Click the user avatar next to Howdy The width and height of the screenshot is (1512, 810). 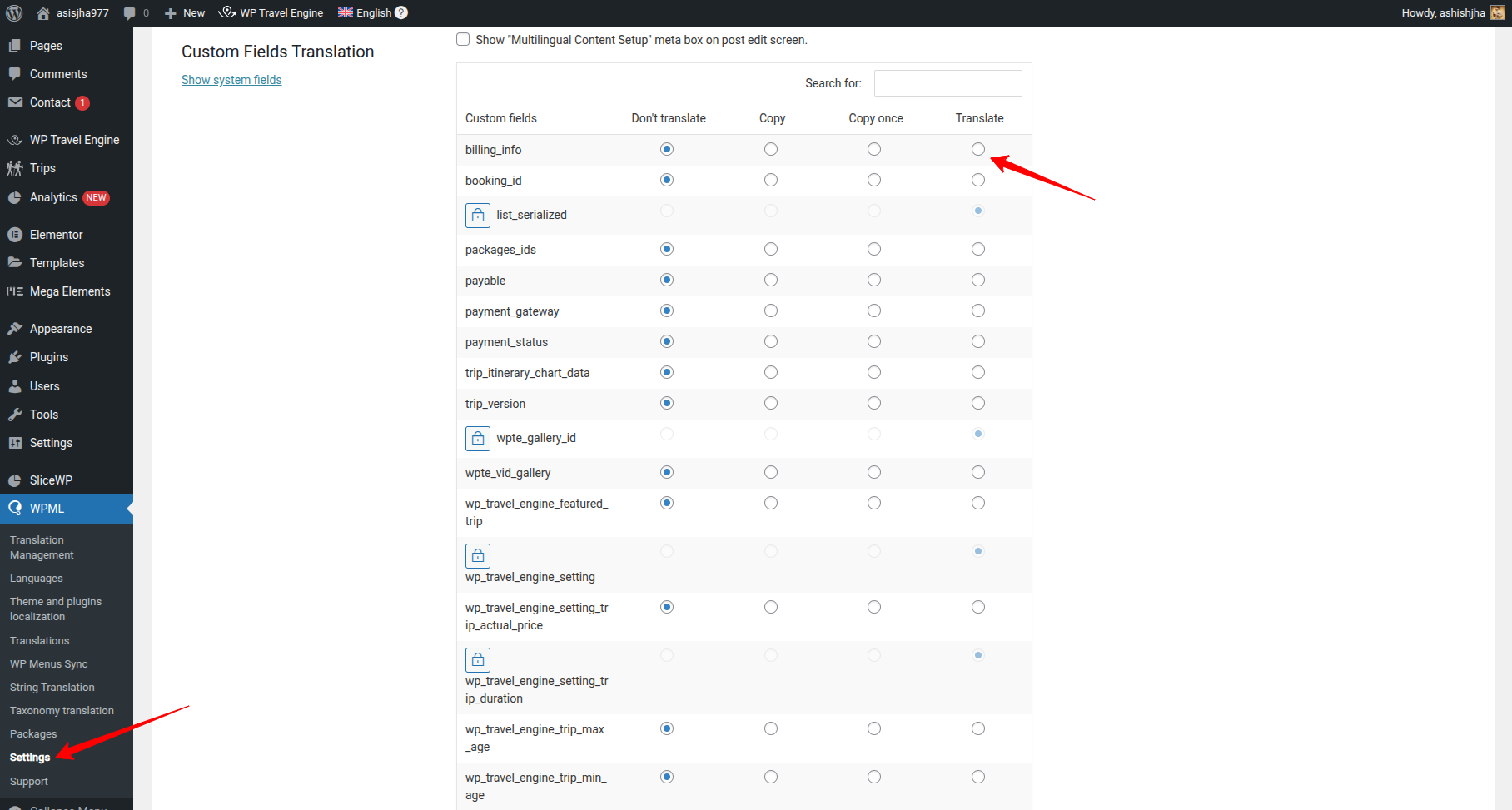(x=1498, y=12)
